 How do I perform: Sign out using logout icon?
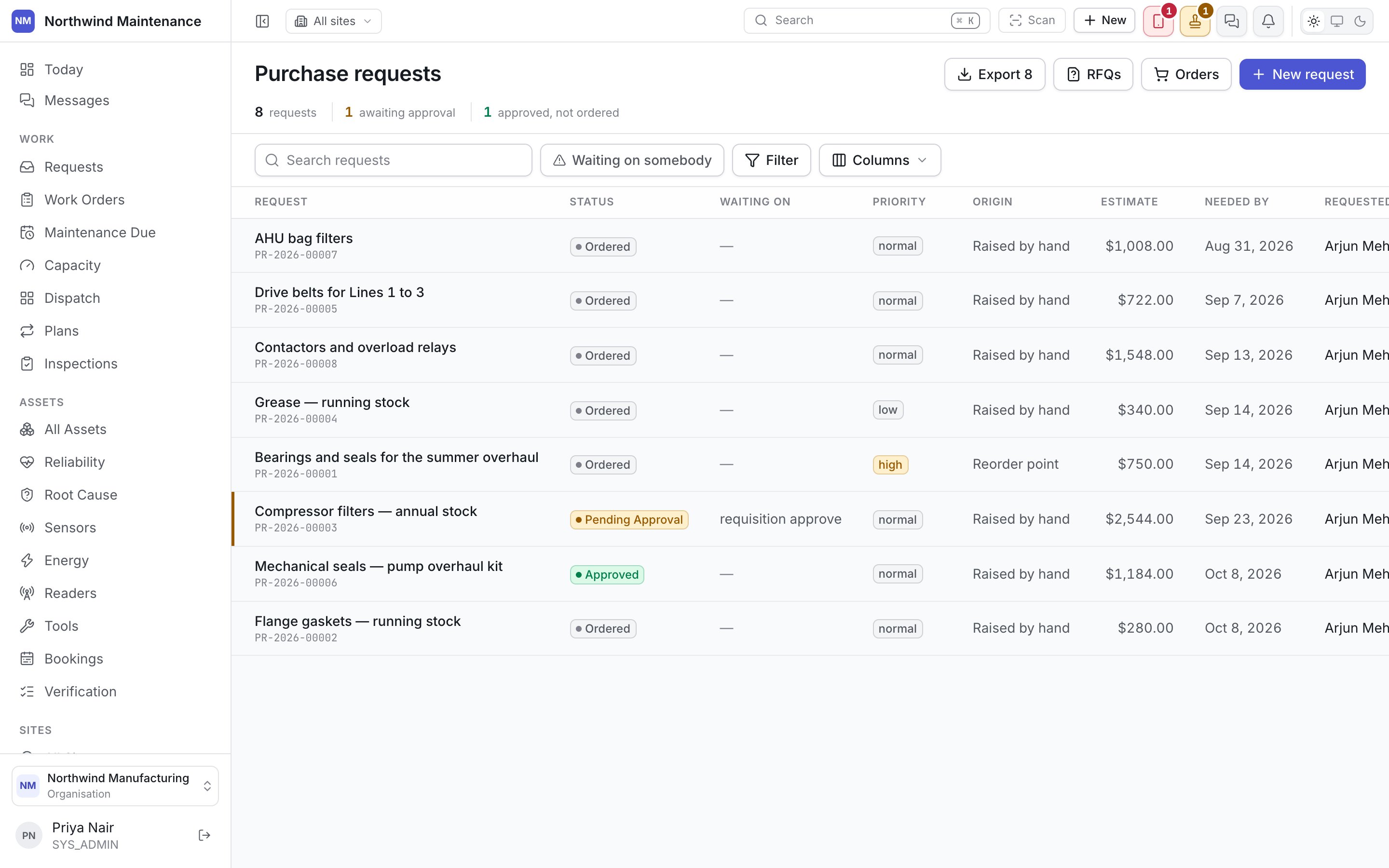tap(204, 835)
